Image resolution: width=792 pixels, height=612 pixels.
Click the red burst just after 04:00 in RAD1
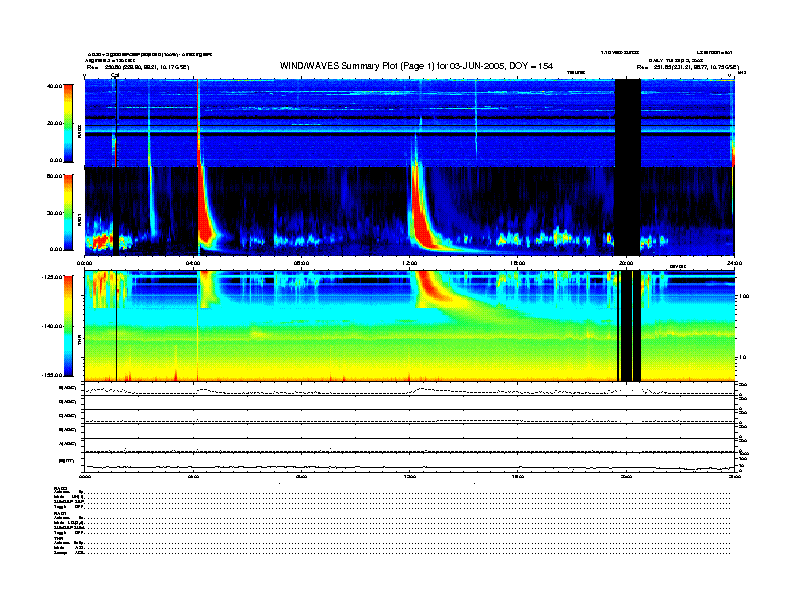click(205, 207)
